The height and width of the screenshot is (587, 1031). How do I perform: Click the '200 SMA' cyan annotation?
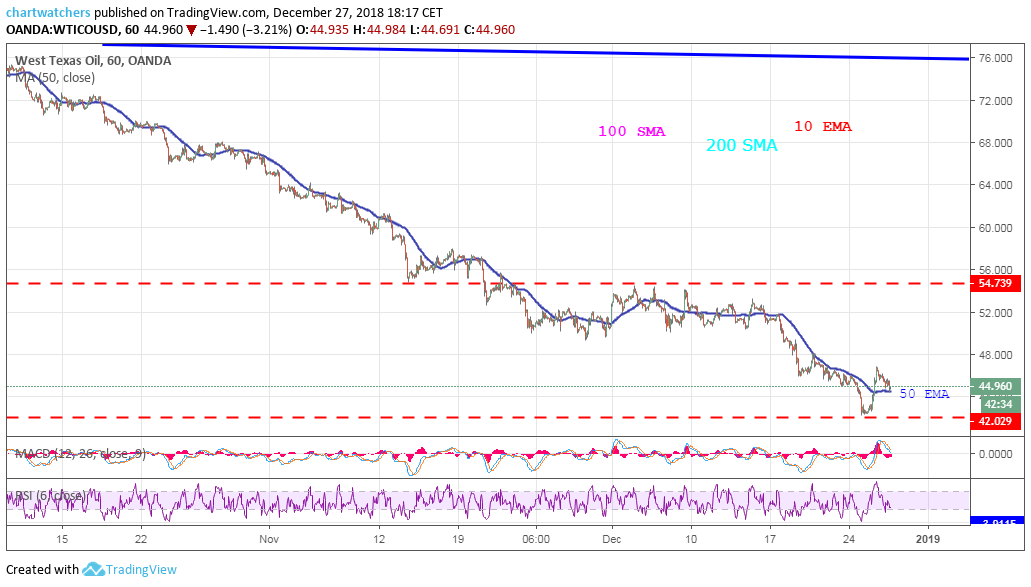tap(742, 145)
